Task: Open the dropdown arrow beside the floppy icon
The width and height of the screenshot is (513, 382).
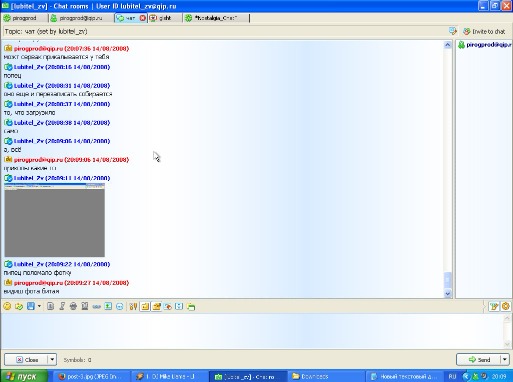Action: [x=39, y=306]
